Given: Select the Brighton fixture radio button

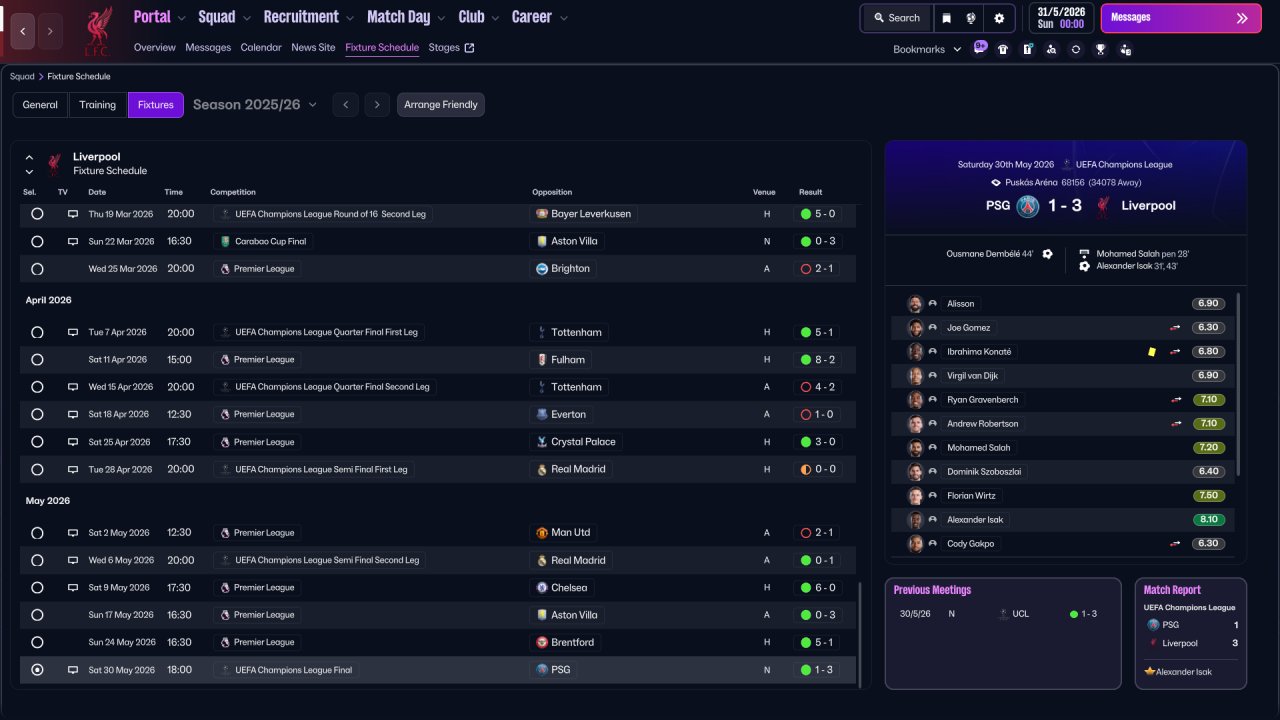Looking at the screenshot, I should point(37,269).
